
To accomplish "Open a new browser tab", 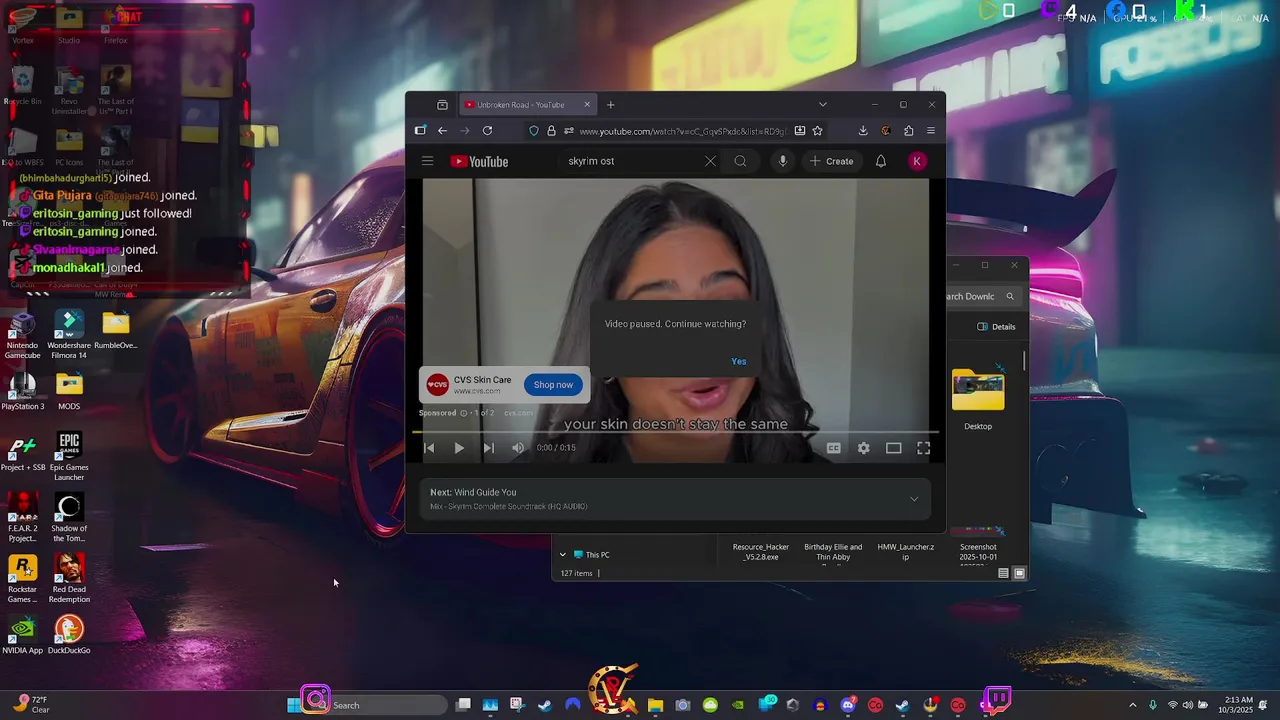I will pyautogui.click(x=610, y=105).
